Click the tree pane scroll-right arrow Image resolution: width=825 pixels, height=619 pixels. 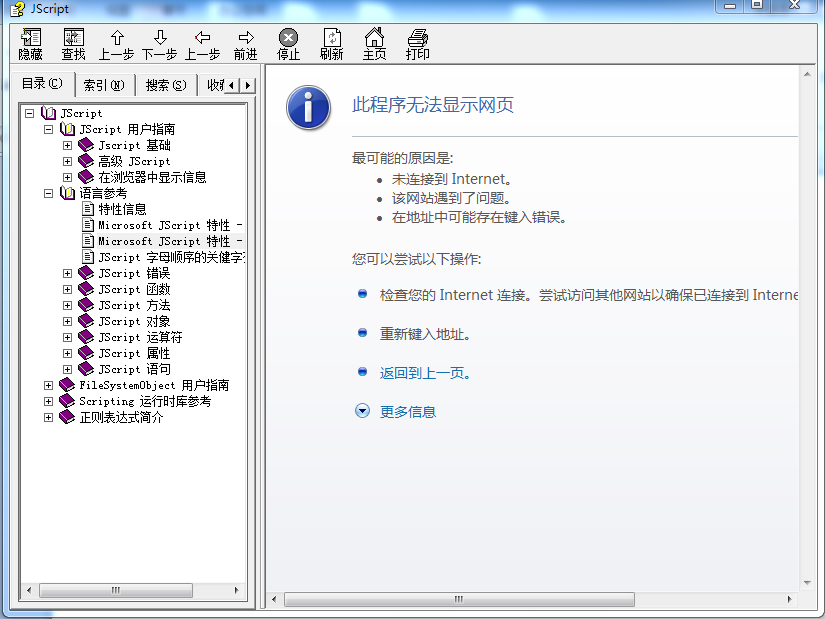237,590
